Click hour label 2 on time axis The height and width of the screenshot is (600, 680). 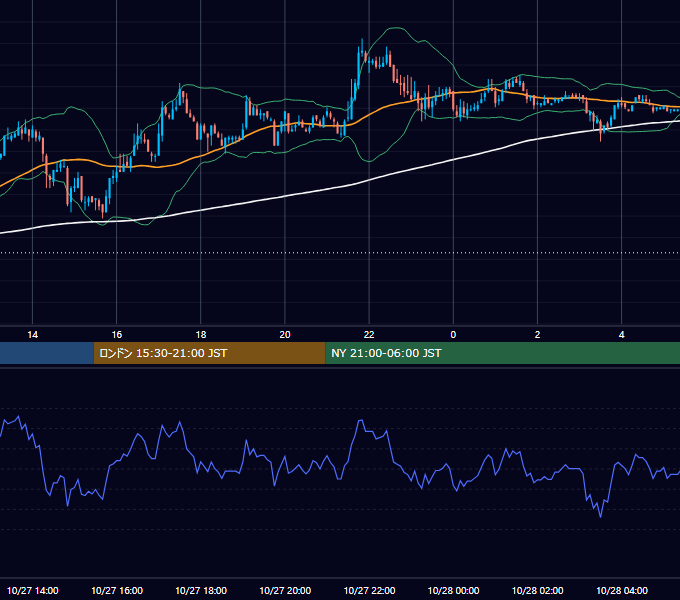click(x=537, y=335)
